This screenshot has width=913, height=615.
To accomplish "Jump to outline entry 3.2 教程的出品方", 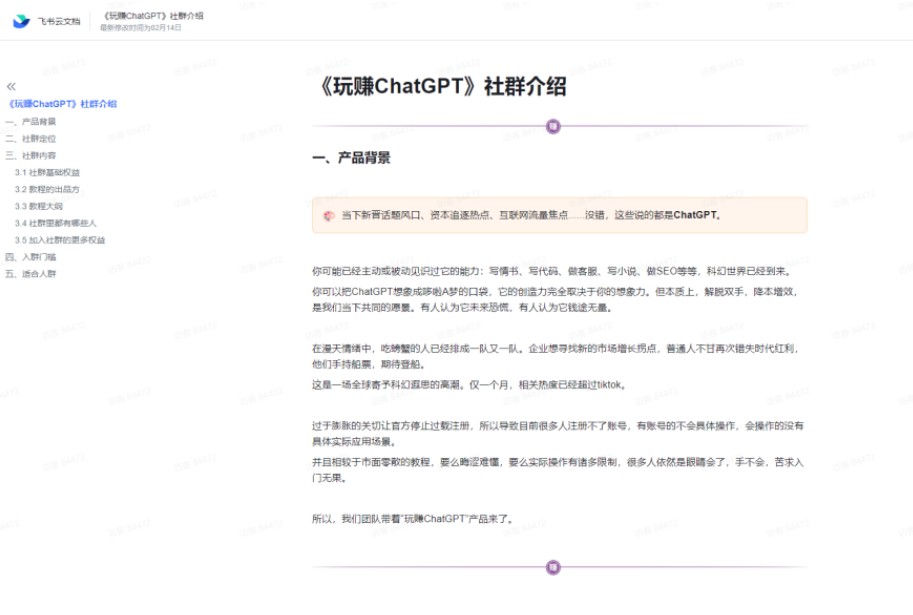I will [47, 189].
